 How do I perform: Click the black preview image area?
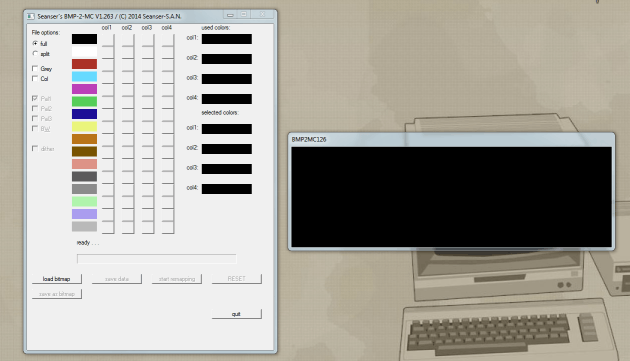[x=451, y=197]
